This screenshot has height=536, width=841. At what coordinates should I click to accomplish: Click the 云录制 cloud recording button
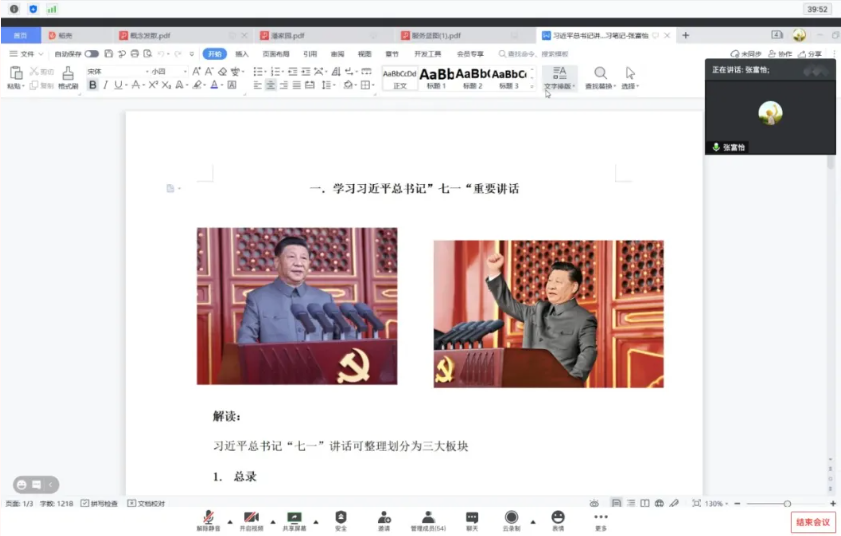pyautogui.click(x=511, y=520)
